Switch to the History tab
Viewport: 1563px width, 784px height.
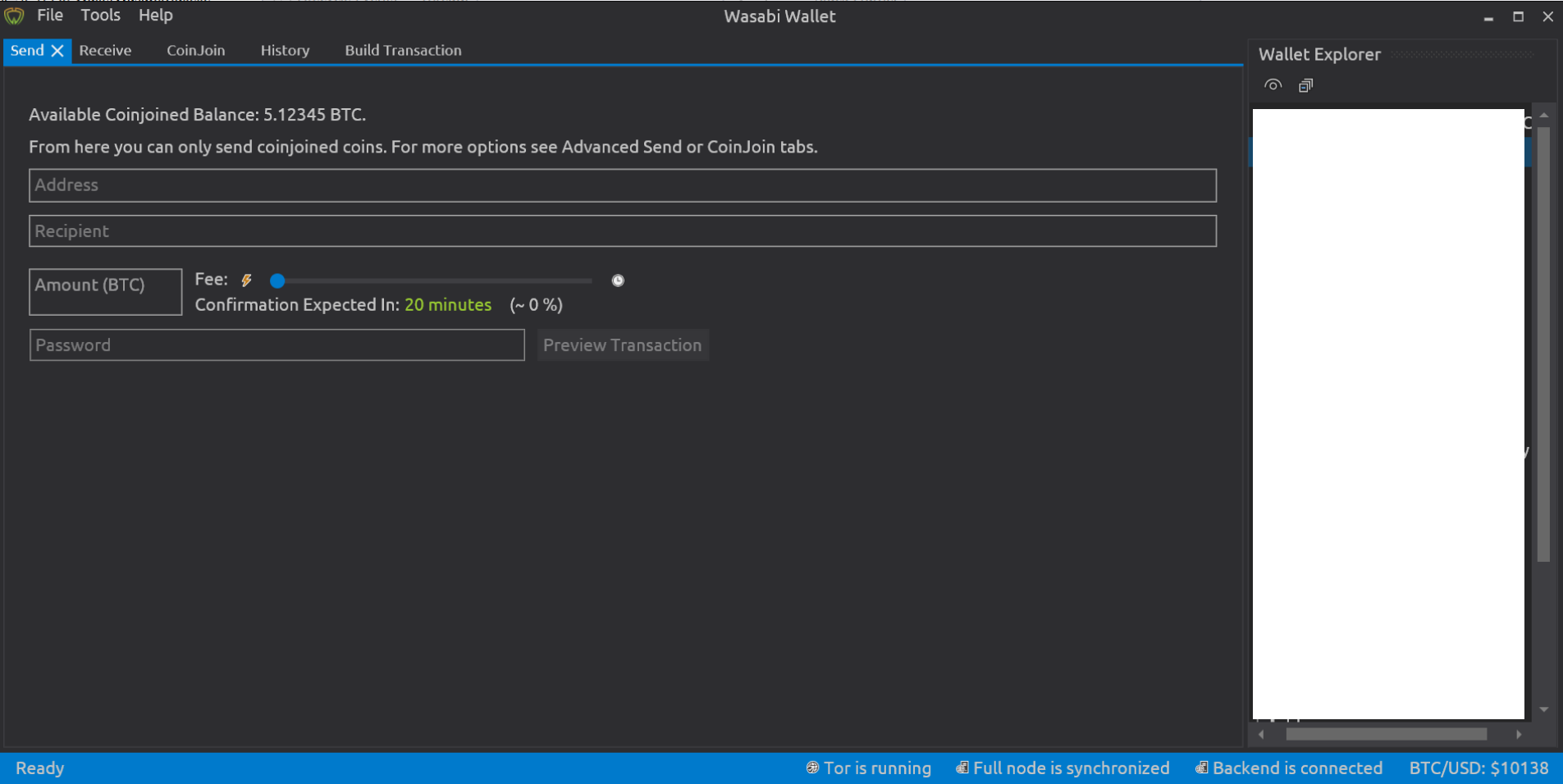pyautogui.click(x=285, y=51)
